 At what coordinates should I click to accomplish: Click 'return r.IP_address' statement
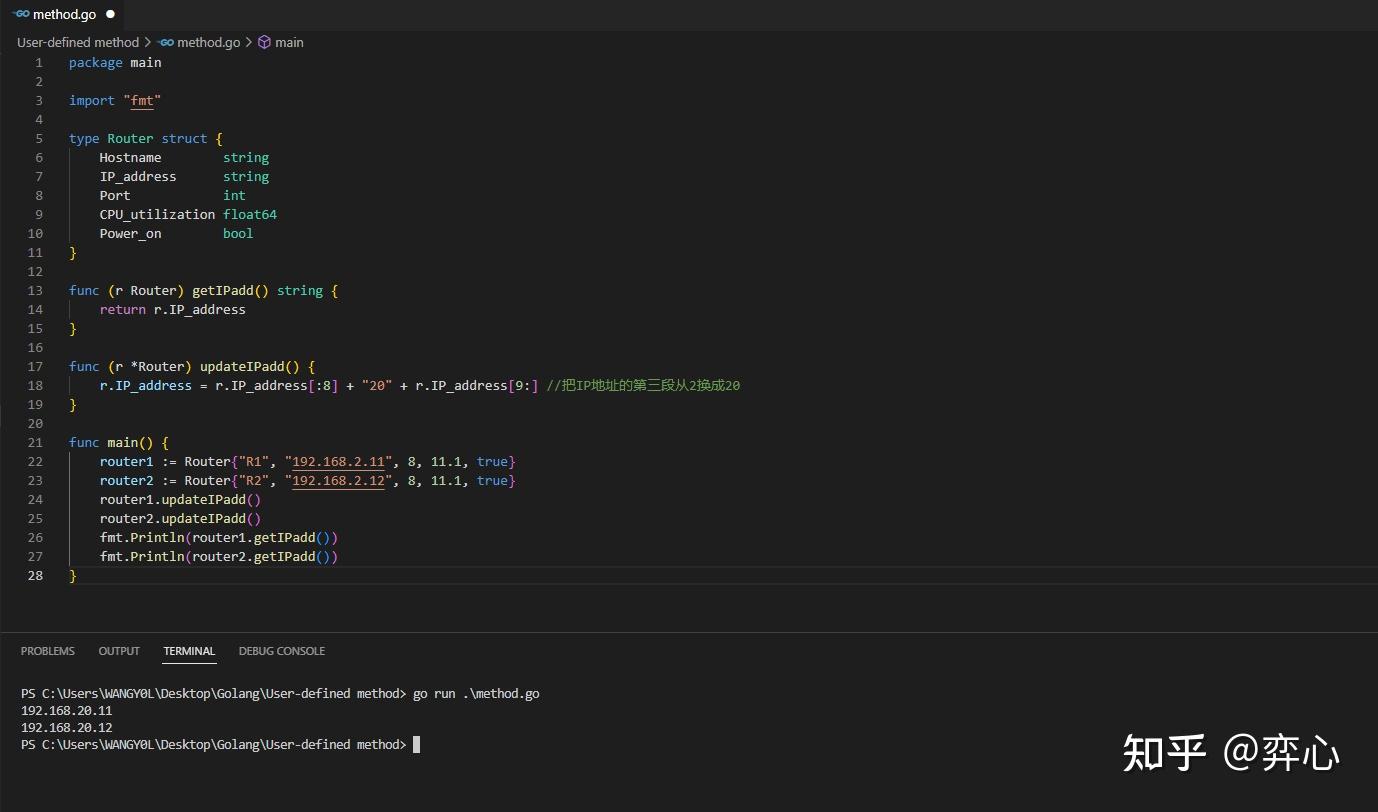(x=172, y=309)
